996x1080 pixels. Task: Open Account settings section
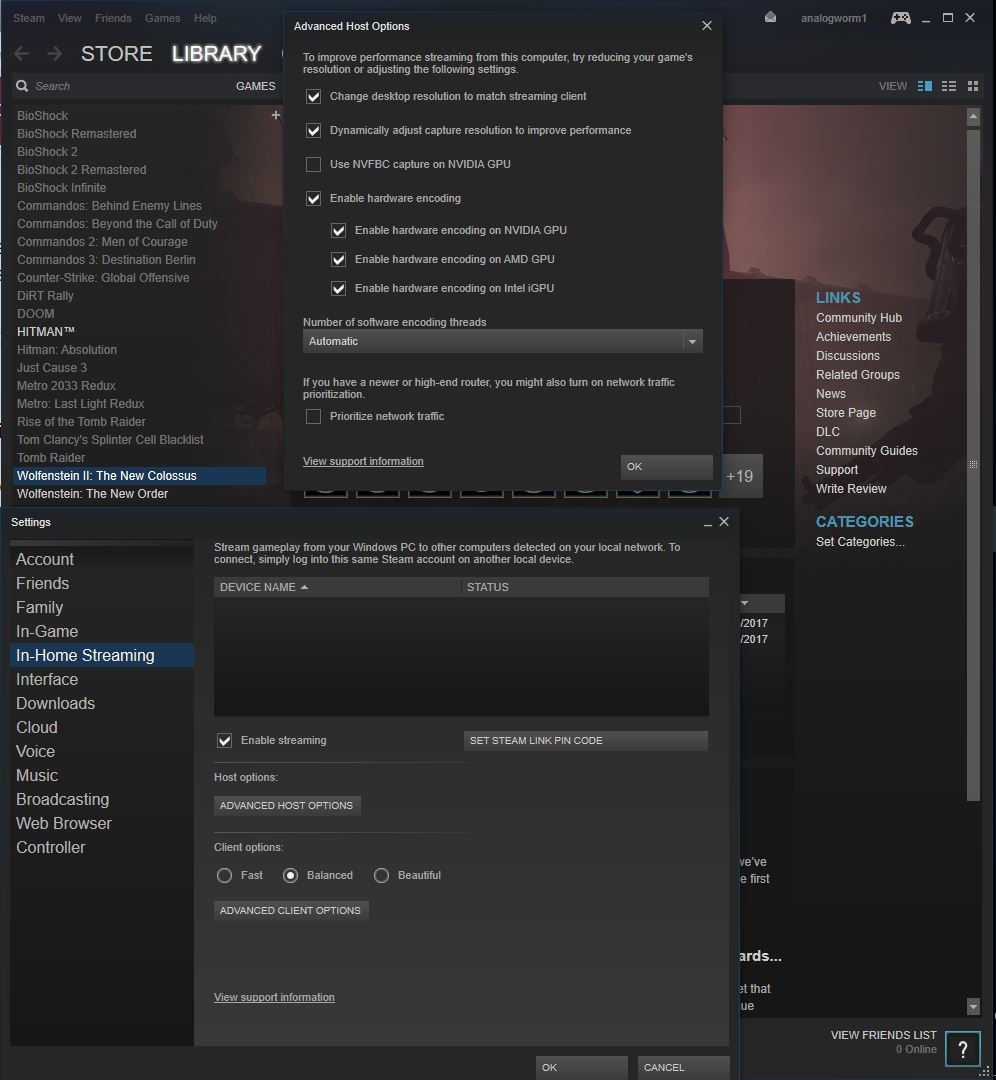click(x=102, y=559)
